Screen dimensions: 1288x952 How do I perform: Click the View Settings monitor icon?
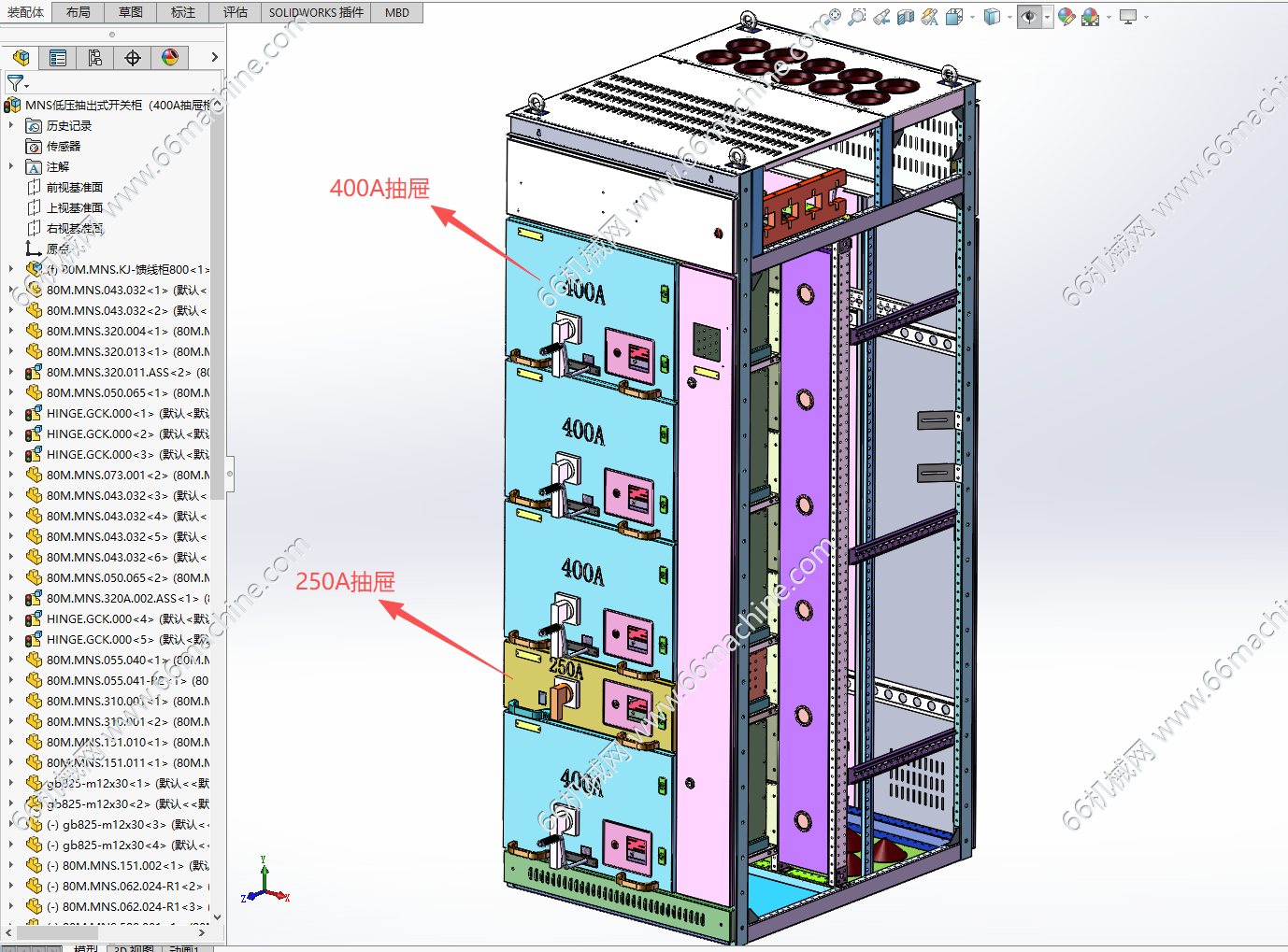coord(1128,17)
